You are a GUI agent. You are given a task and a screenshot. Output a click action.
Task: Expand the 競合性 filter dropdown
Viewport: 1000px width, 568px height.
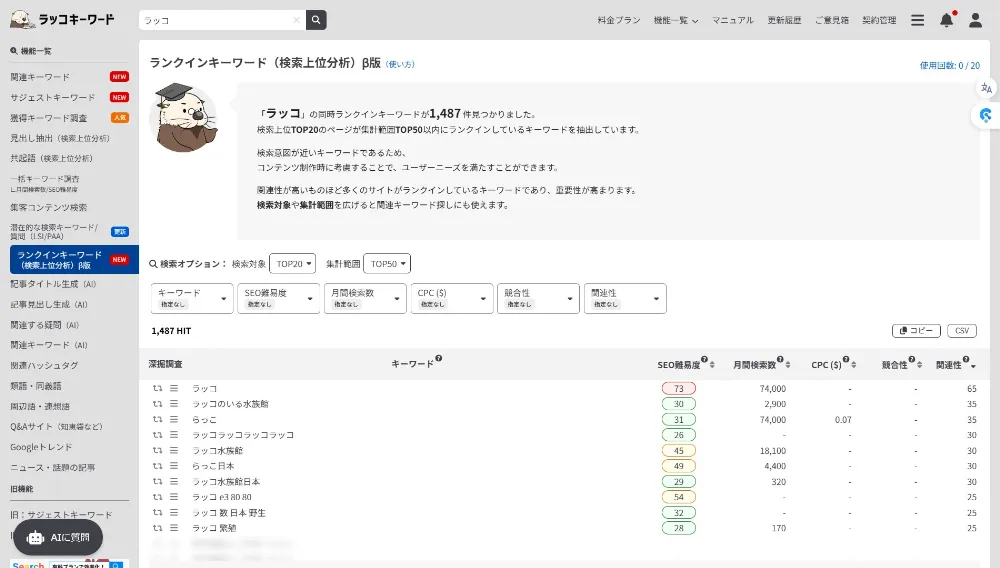(x=538, y=298)
